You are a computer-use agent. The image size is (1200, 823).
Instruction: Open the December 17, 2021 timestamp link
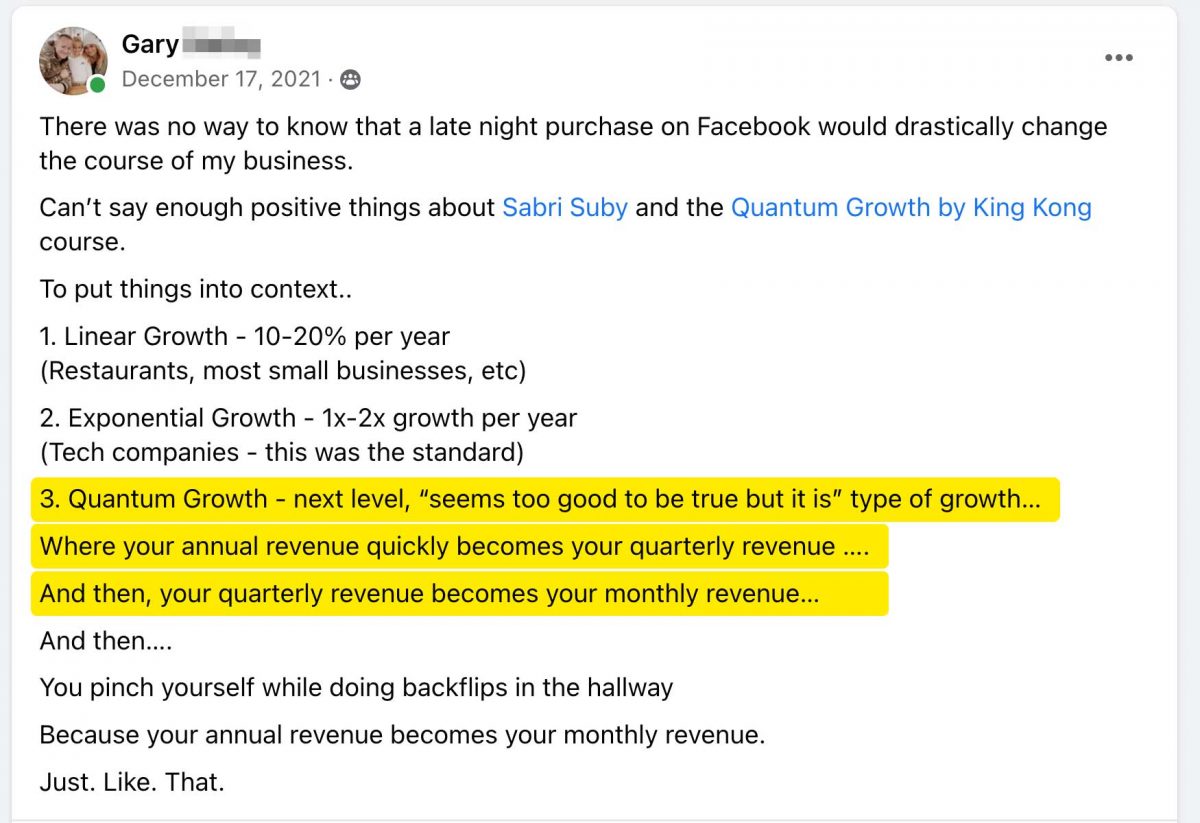tap(221, 80)
